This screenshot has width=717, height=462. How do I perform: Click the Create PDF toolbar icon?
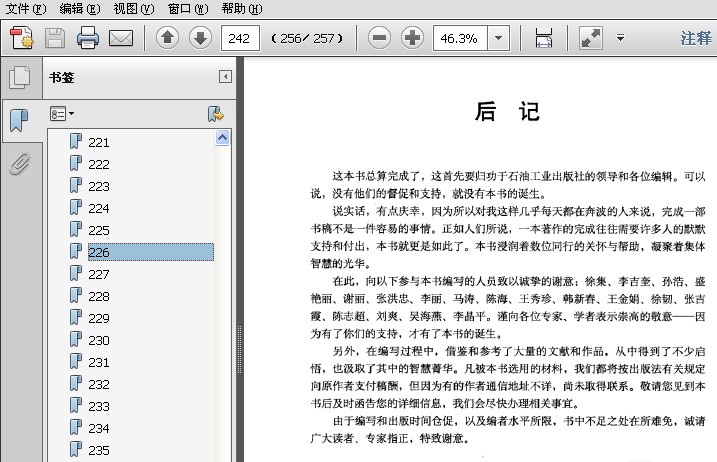[x=22, y=39]
